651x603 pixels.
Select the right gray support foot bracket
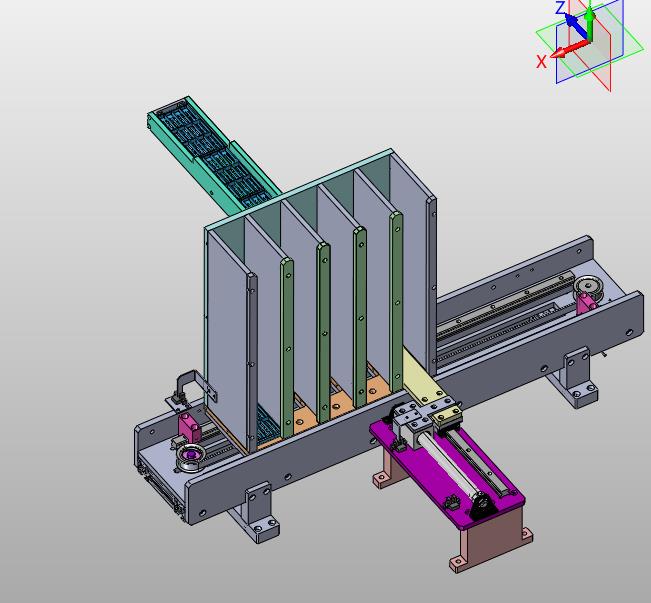(x=575, y=378)
